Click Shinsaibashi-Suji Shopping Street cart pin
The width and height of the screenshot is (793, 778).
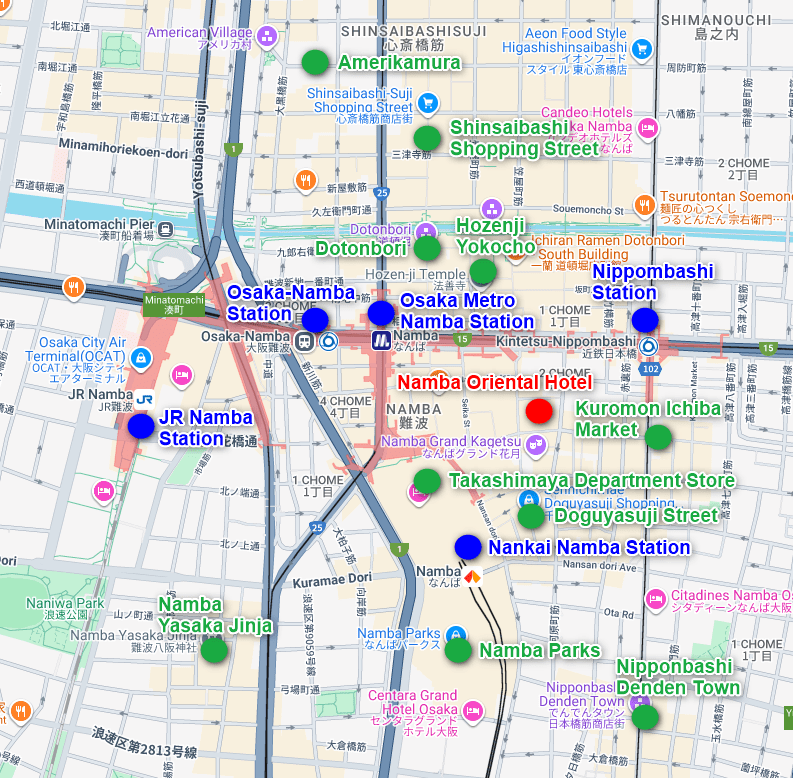428,103
